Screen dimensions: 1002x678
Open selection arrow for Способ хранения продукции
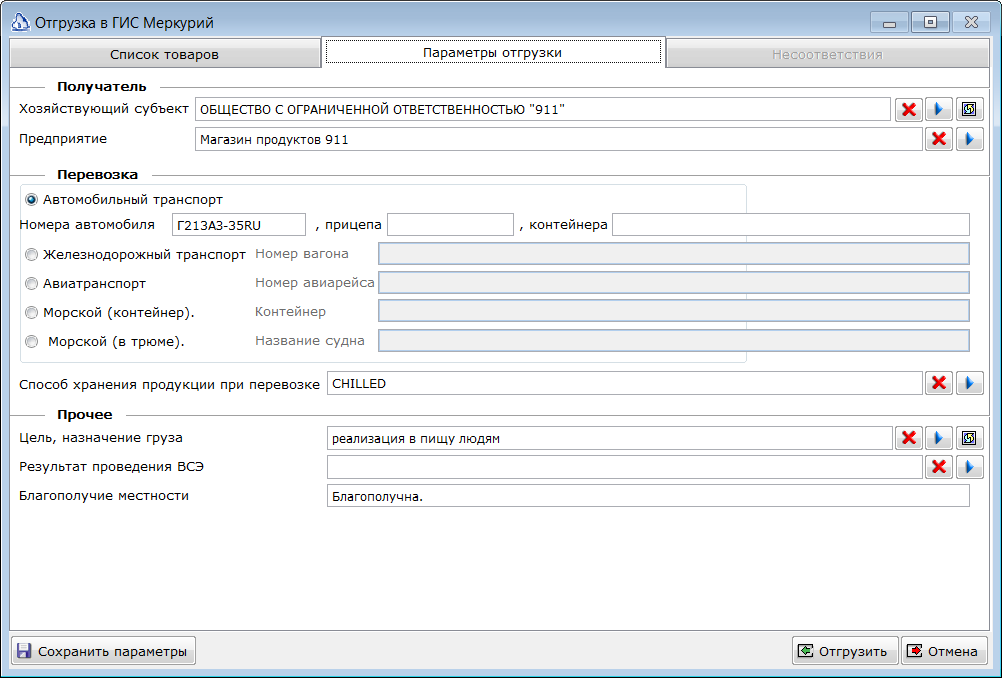pos(969,383)
